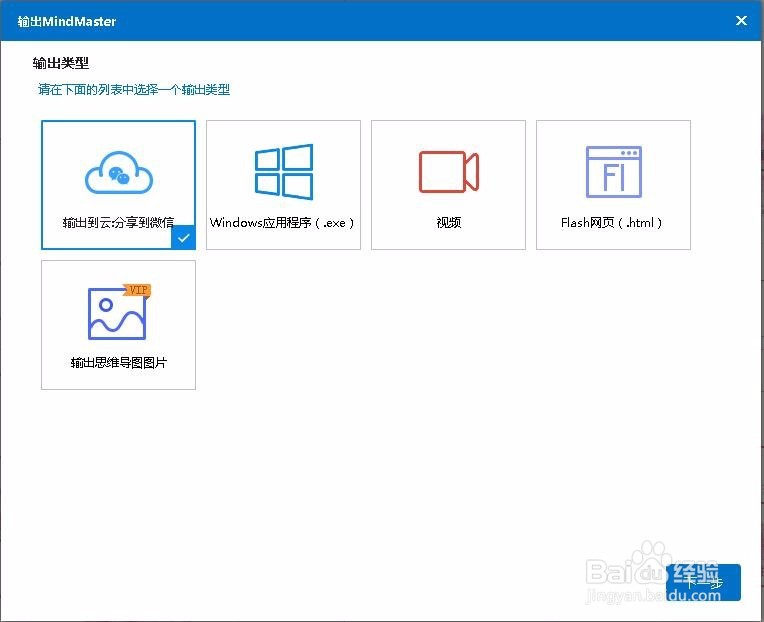
Task: Choose the Windows logo export icon
Action: 284,172
